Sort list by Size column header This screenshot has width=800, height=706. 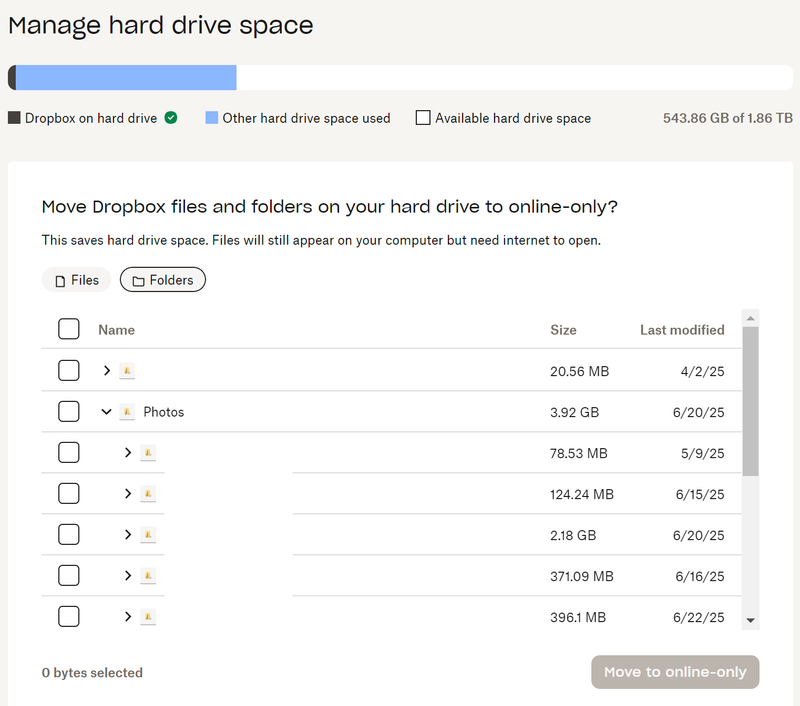pyautogui.click(x=563, y=330)
